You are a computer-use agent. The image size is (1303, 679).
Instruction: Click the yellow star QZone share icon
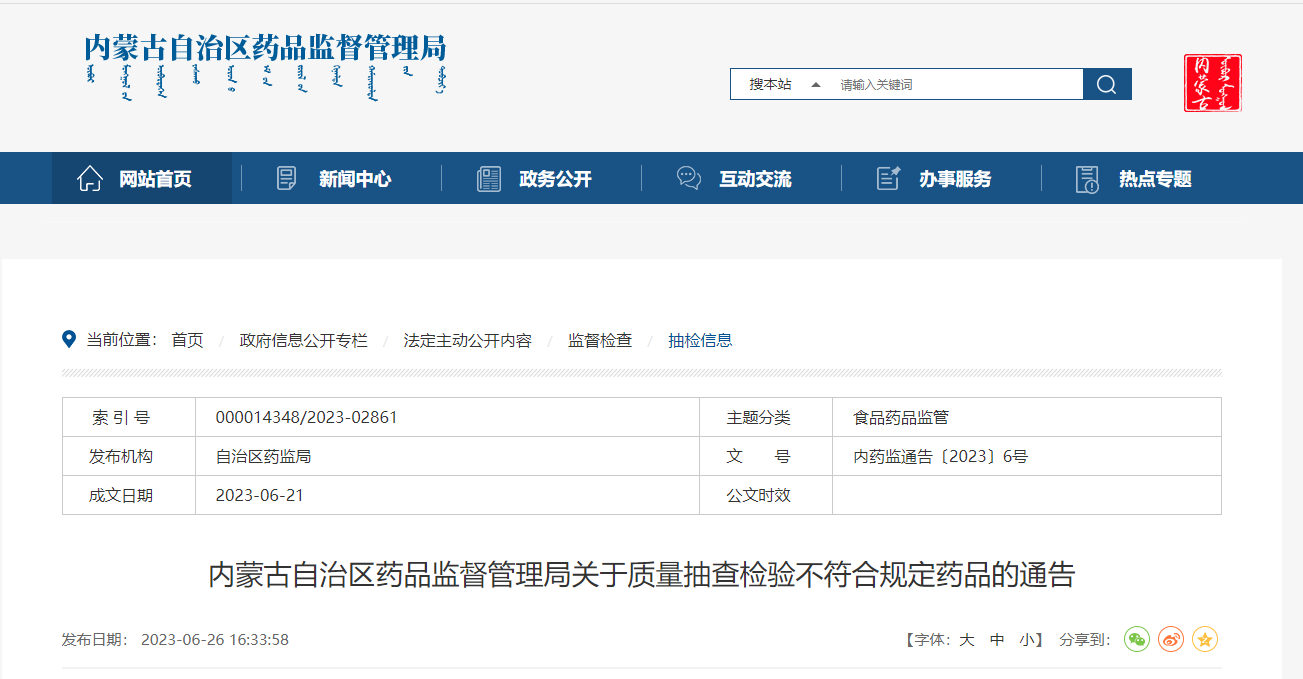point(1205,639)
